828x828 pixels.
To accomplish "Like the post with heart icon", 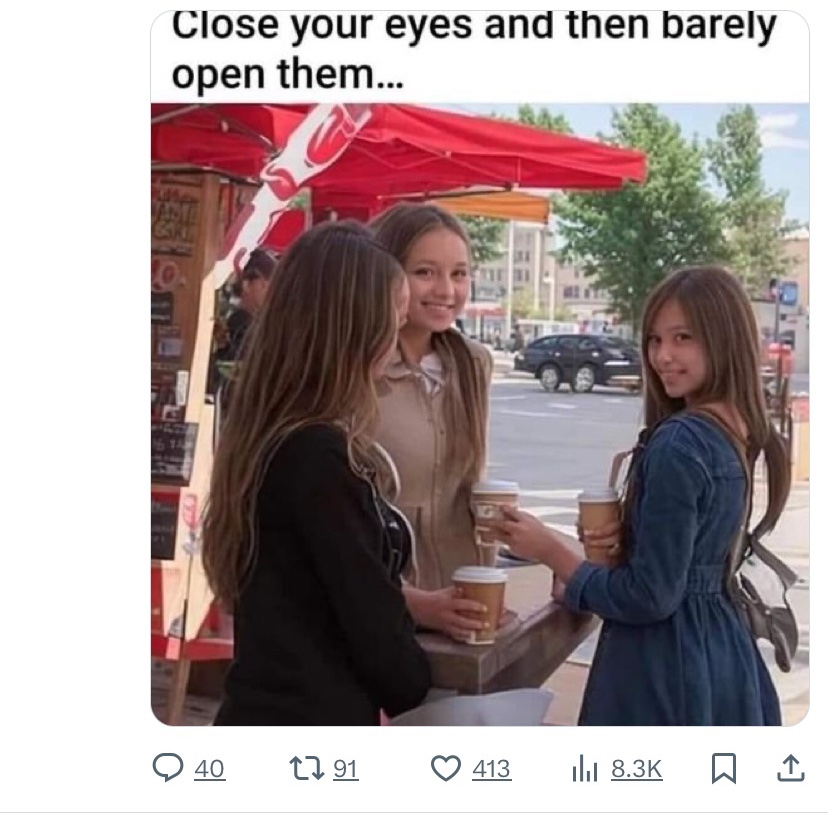I will pyautogui.click(x=446, y=768).
